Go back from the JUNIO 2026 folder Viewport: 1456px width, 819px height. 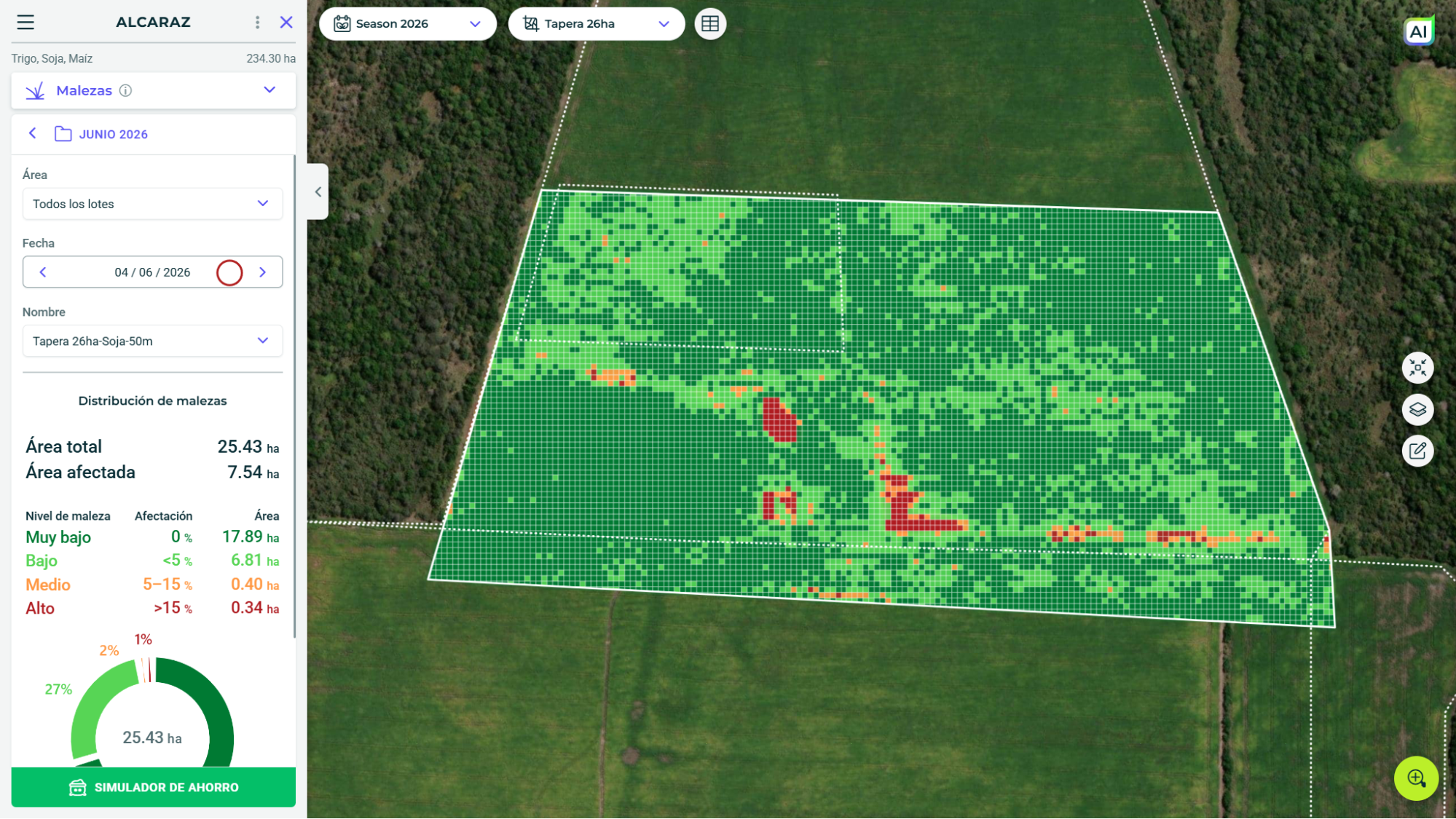pyautogui.click(x=33, y=133)
